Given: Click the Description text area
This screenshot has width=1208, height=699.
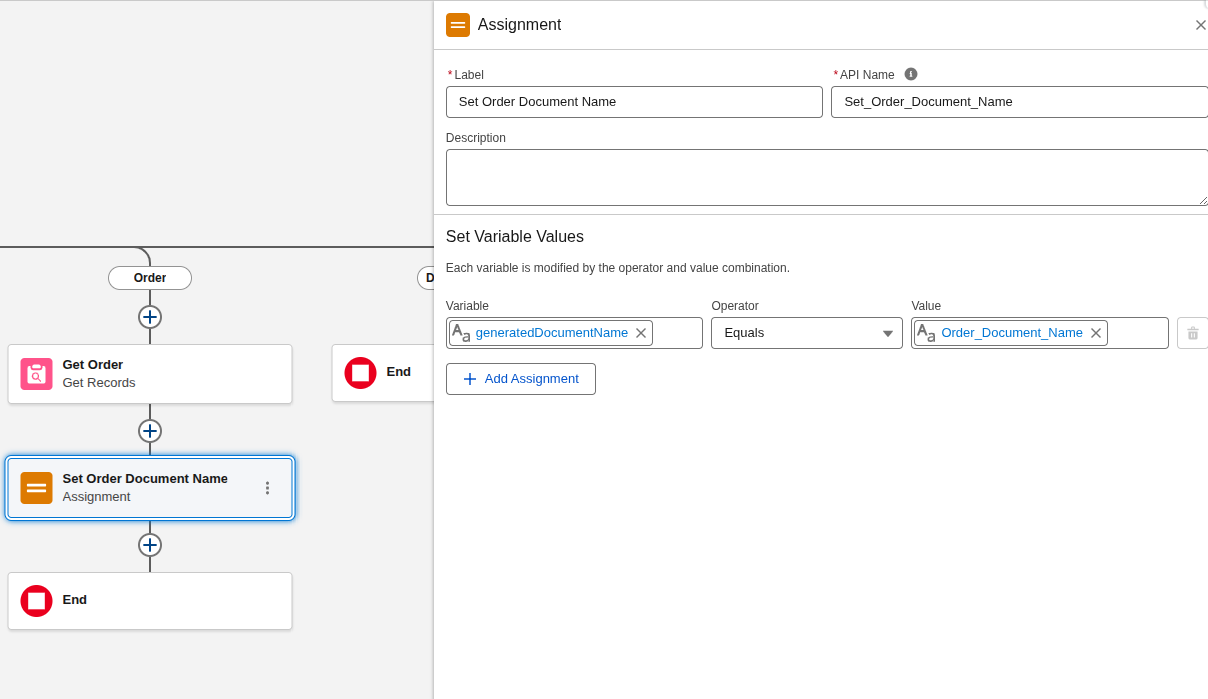Looking at the screenshot, I should tap(827, 178).
